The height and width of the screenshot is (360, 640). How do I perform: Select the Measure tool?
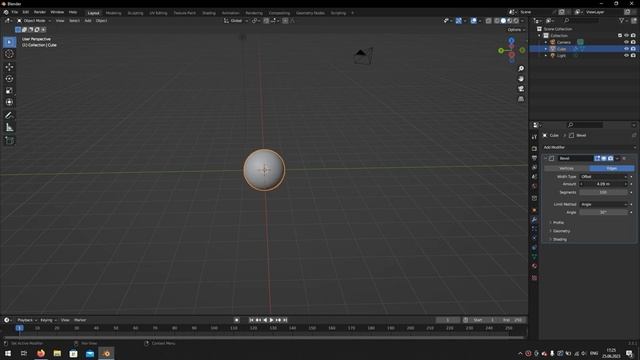(x=9, y=128)
